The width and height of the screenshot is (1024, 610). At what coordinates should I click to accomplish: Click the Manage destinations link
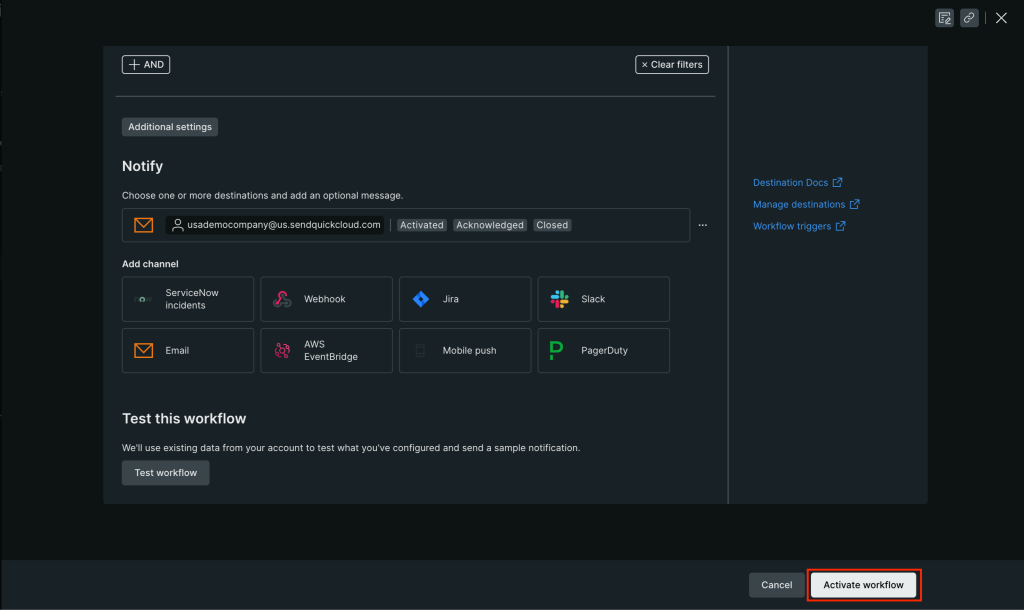[x=803, y=204]
